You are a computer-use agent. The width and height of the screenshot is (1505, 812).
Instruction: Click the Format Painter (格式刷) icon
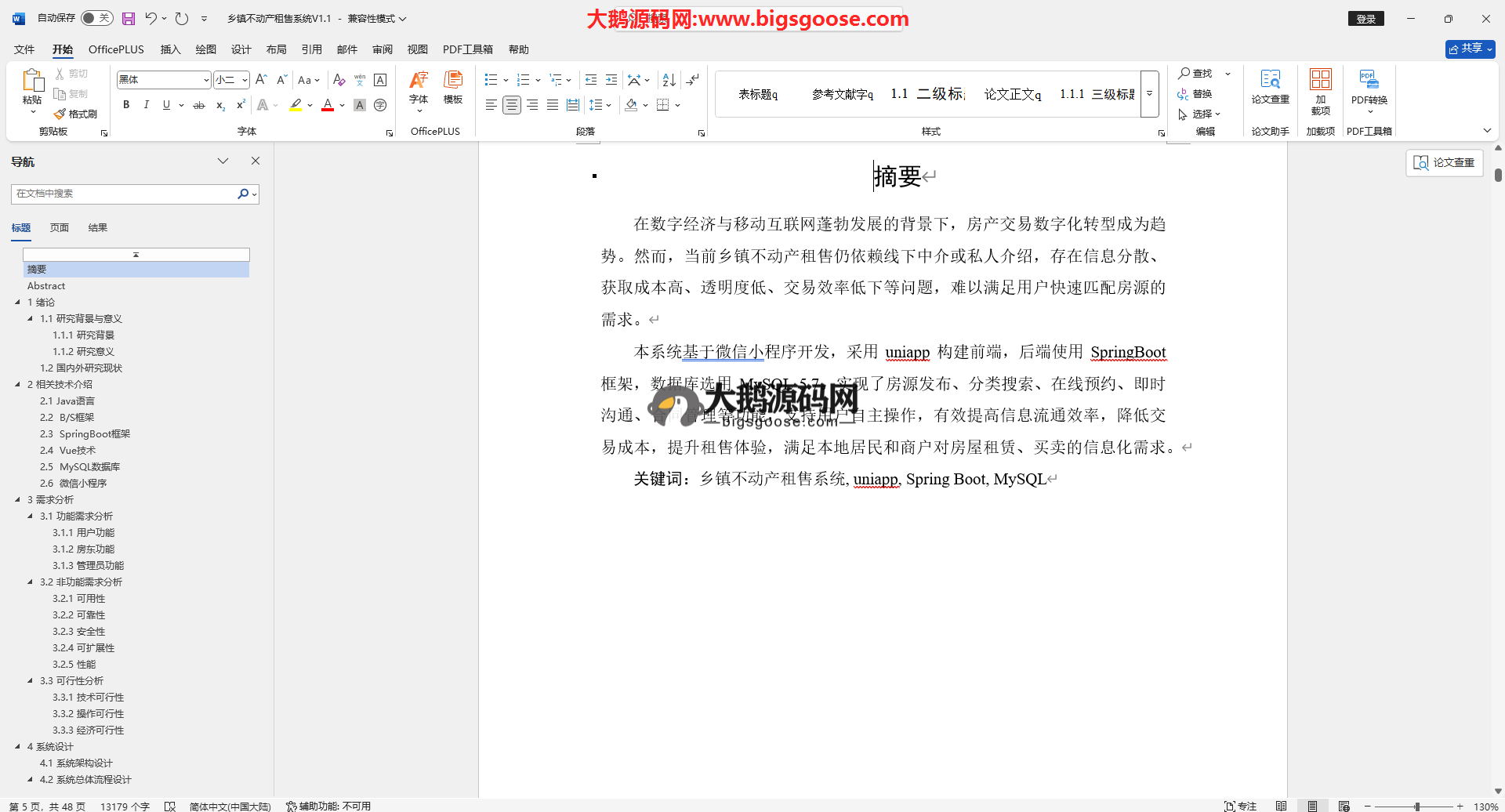(75, 114)
